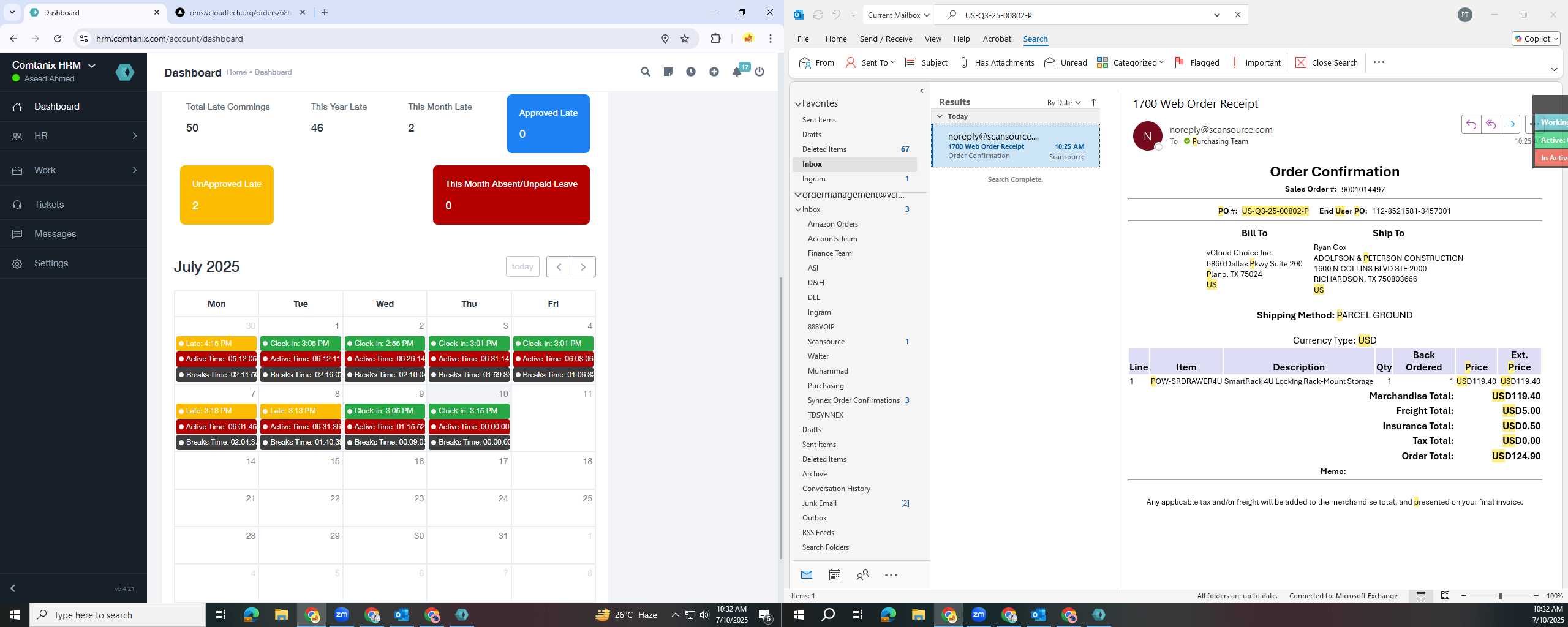Screen dimensions: 1568x627
Task: Click the plus add icon in HRM header
Action: [x=714, y=72]
